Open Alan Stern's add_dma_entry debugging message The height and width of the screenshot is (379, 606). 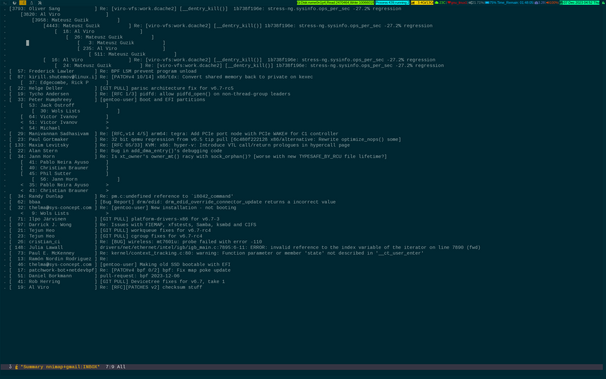pyautogui.click(x=116, y=151)
